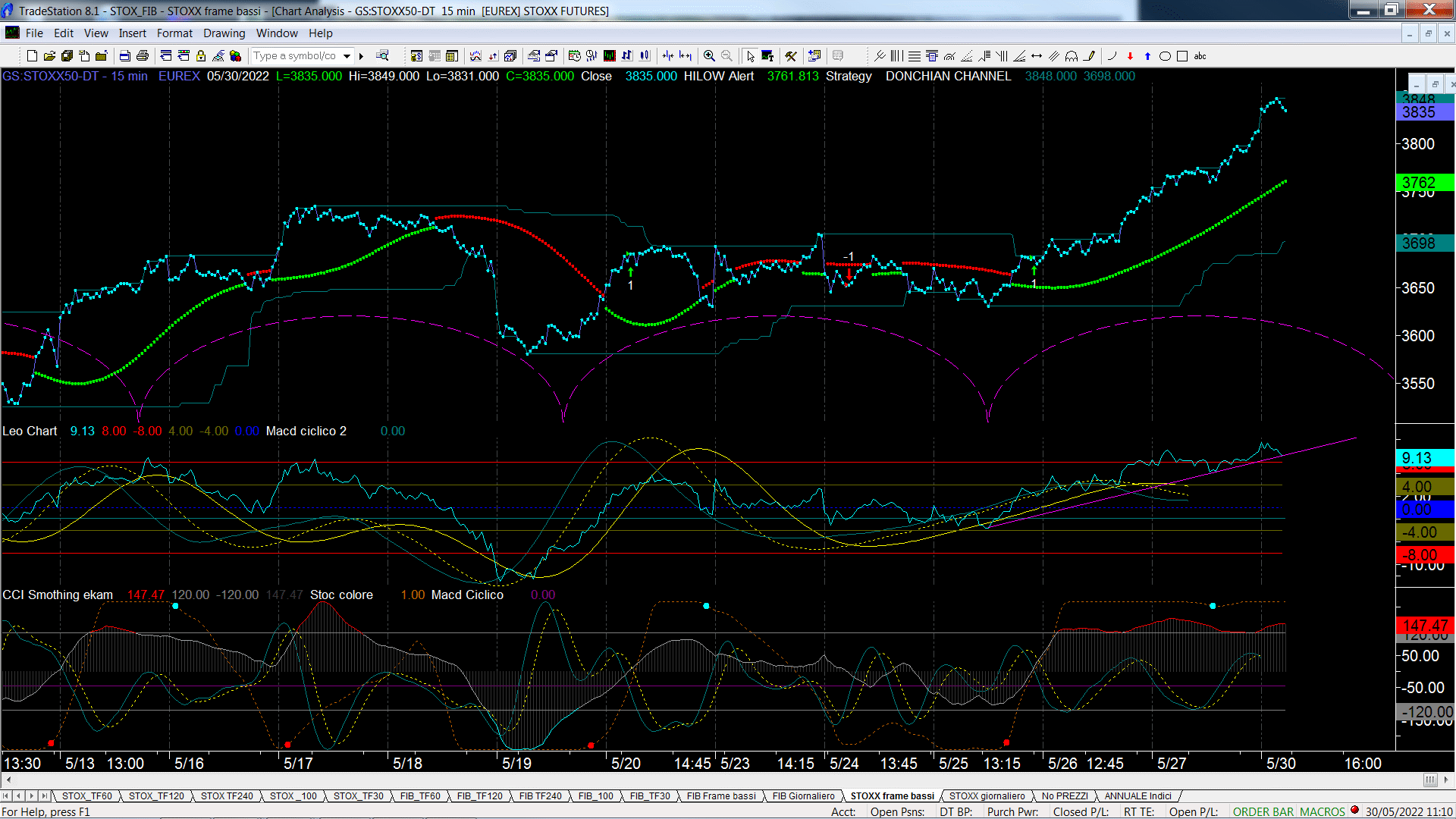Click the right arrow of horizontal scrollbar
Image resolution: width=1456 pixels, height=819 pixels.
click(1446, 780)
